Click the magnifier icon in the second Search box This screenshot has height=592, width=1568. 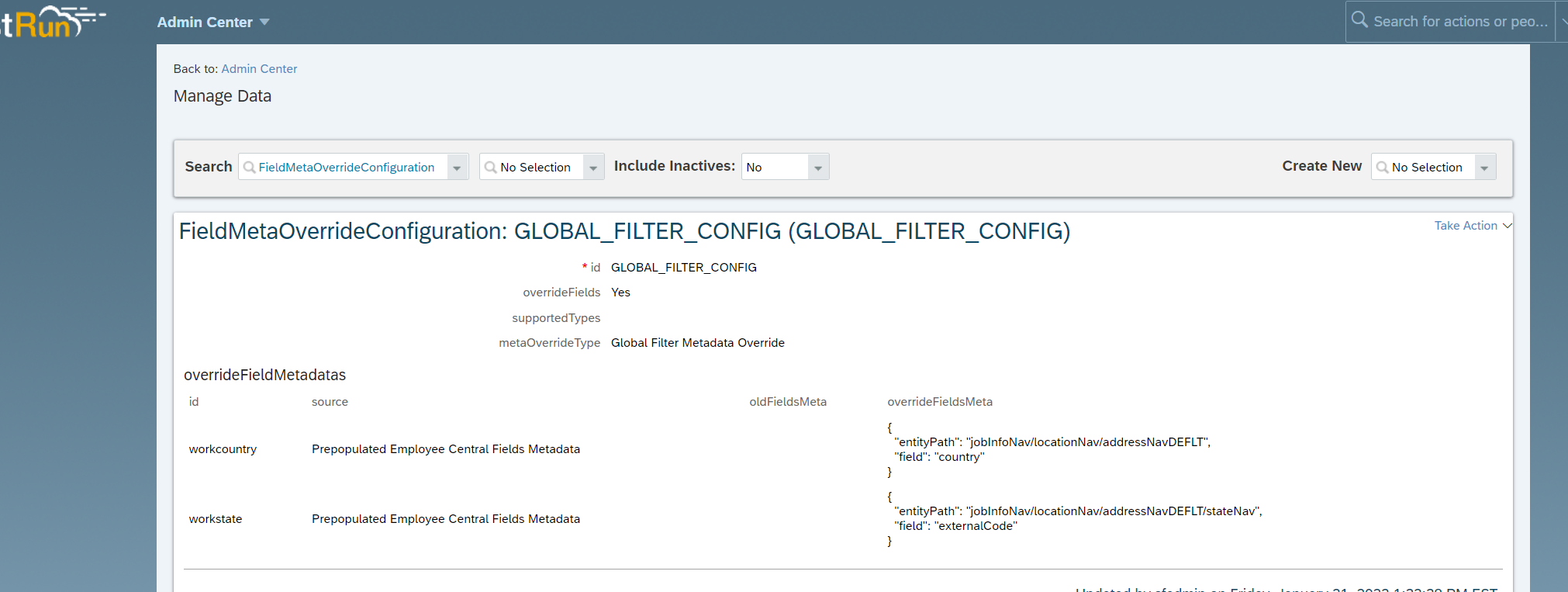click(490, 168)
